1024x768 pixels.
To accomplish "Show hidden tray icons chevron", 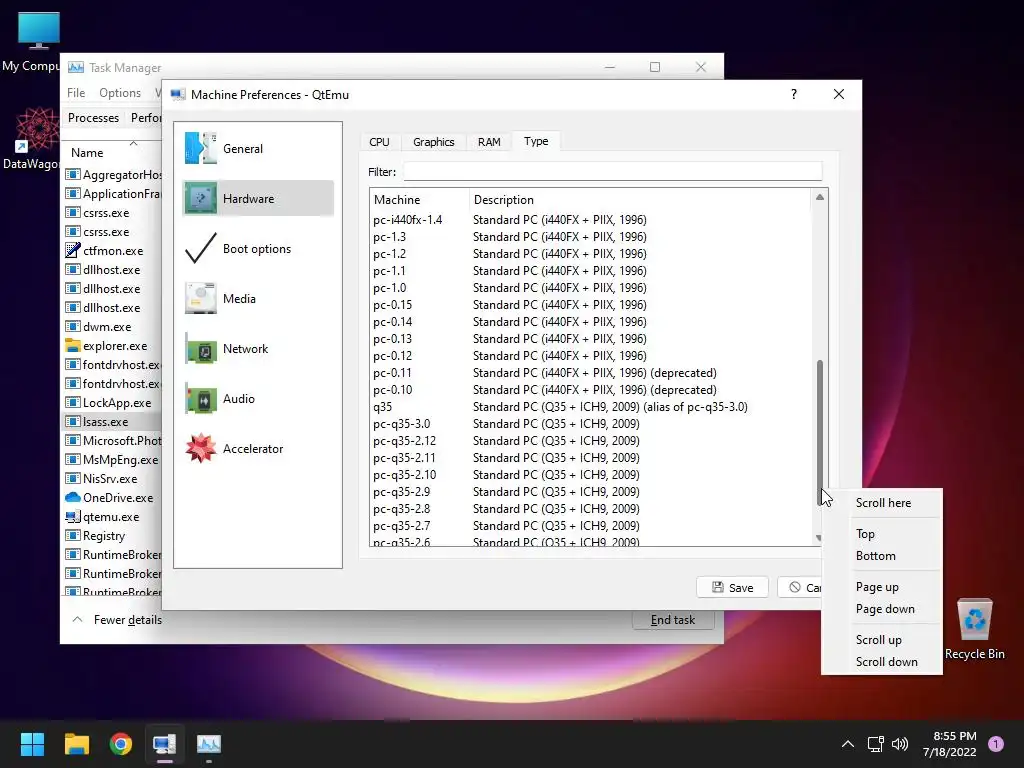I will tap(848, 744).
